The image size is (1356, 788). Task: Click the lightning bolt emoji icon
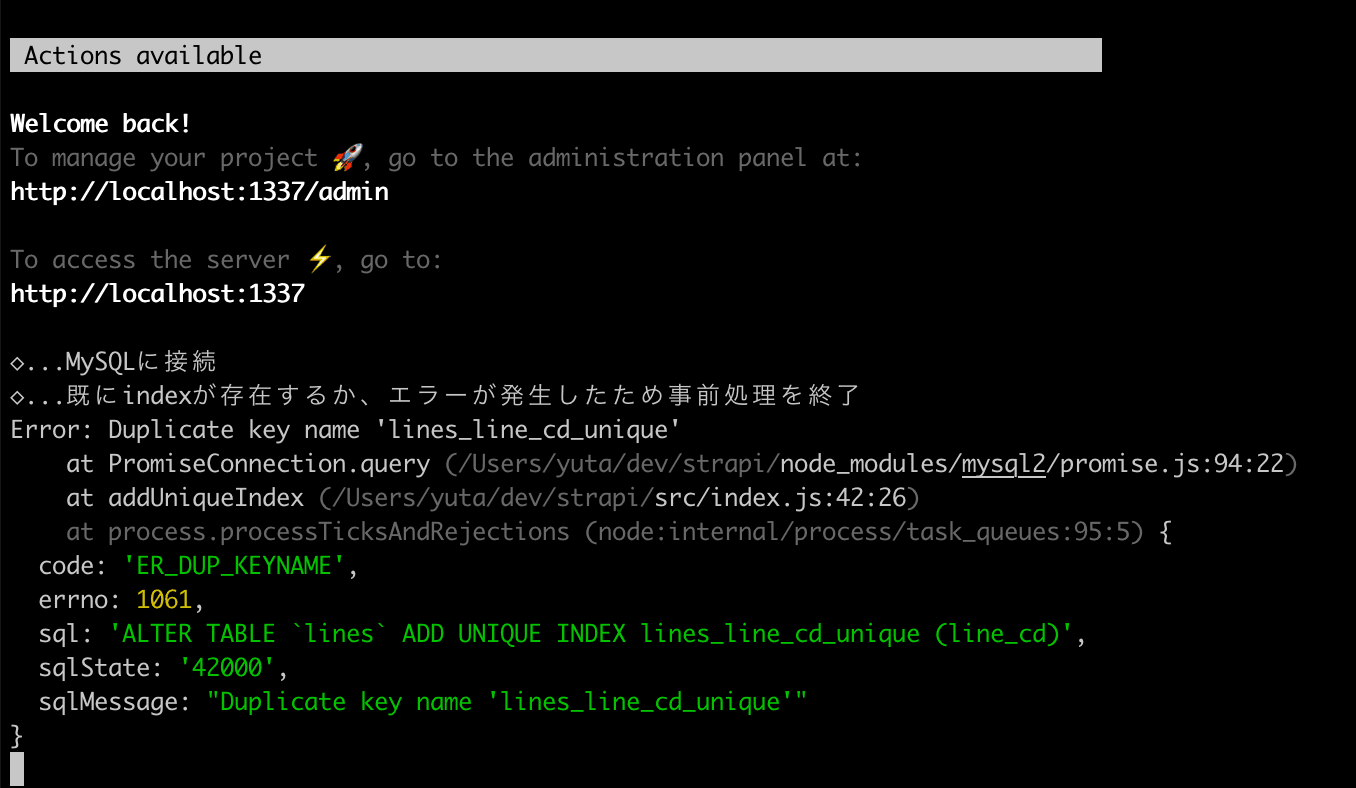pos(319,260)
